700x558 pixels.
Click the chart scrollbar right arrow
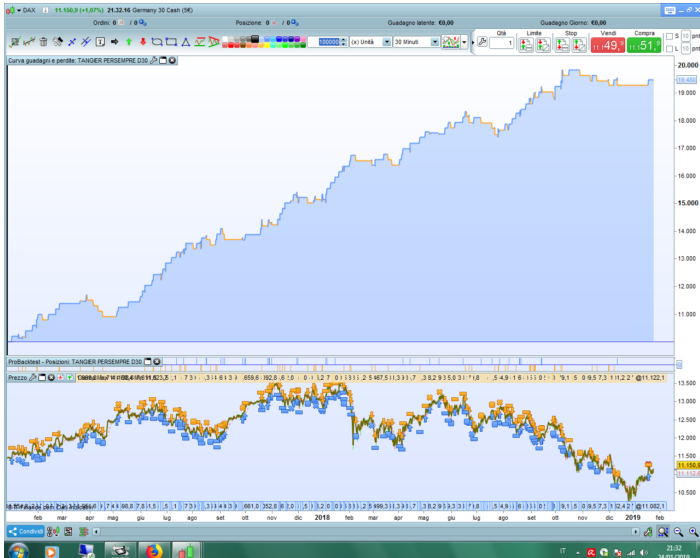pos(635,532)
